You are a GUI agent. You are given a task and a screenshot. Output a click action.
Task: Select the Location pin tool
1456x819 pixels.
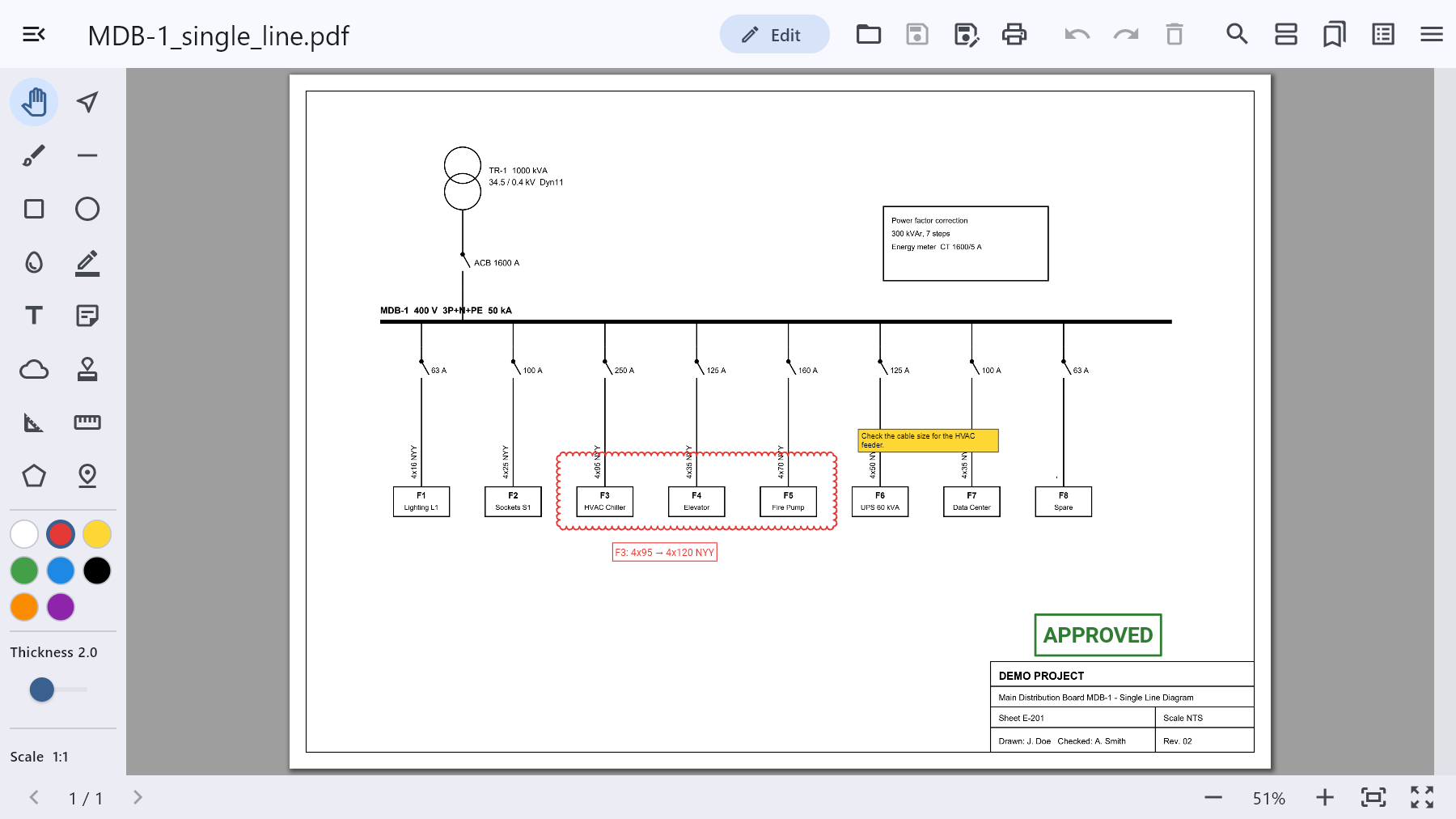(87, 476)
